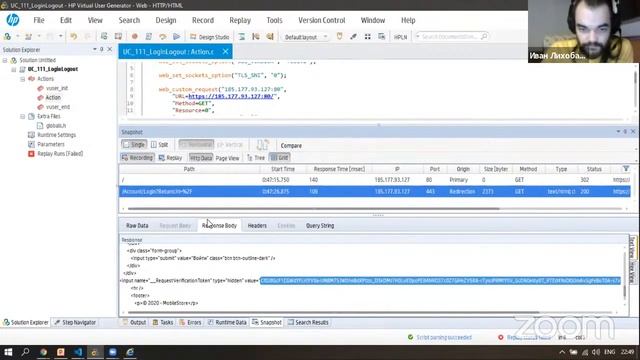Open the Replay menu

(240, 20)
